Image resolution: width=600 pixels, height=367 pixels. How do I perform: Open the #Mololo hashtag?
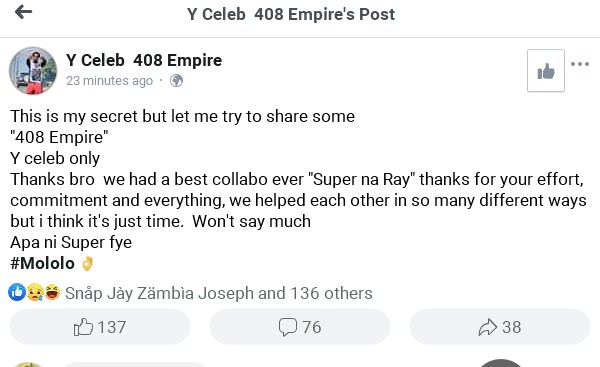(42, 263)
